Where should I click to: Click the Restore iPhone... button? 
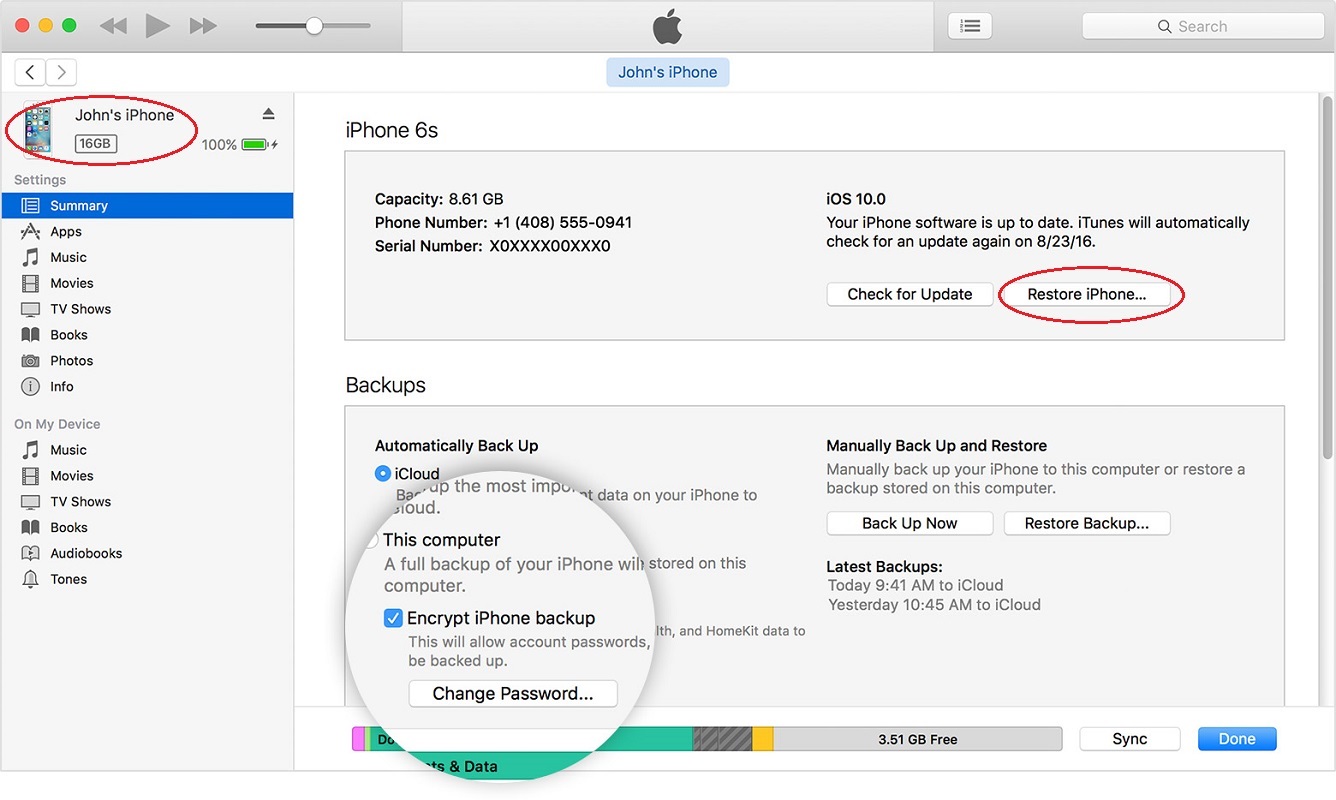point(1086,294)
